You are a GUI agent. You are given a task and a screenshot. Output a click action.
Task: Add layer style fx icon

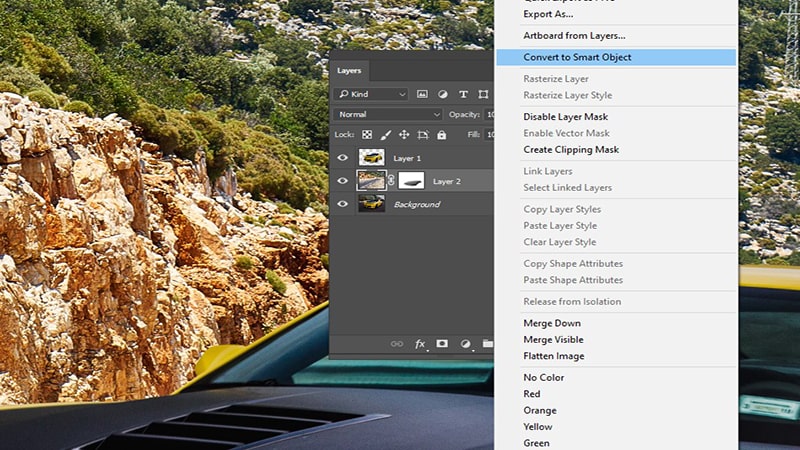pyautogui.click(x=420, y=344)
